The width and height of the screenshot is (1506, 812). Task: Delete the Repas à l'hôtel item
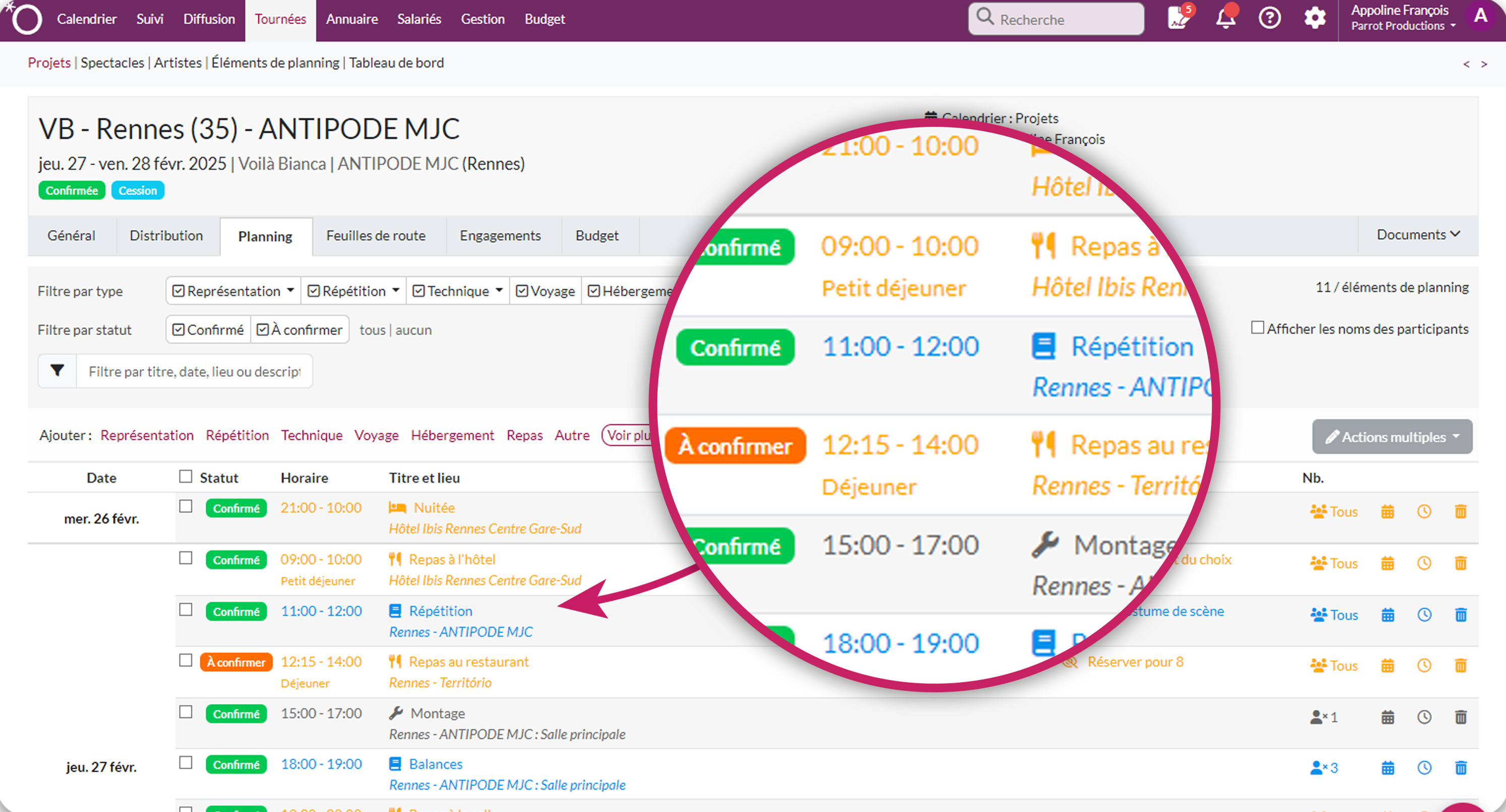point(1461,563)
